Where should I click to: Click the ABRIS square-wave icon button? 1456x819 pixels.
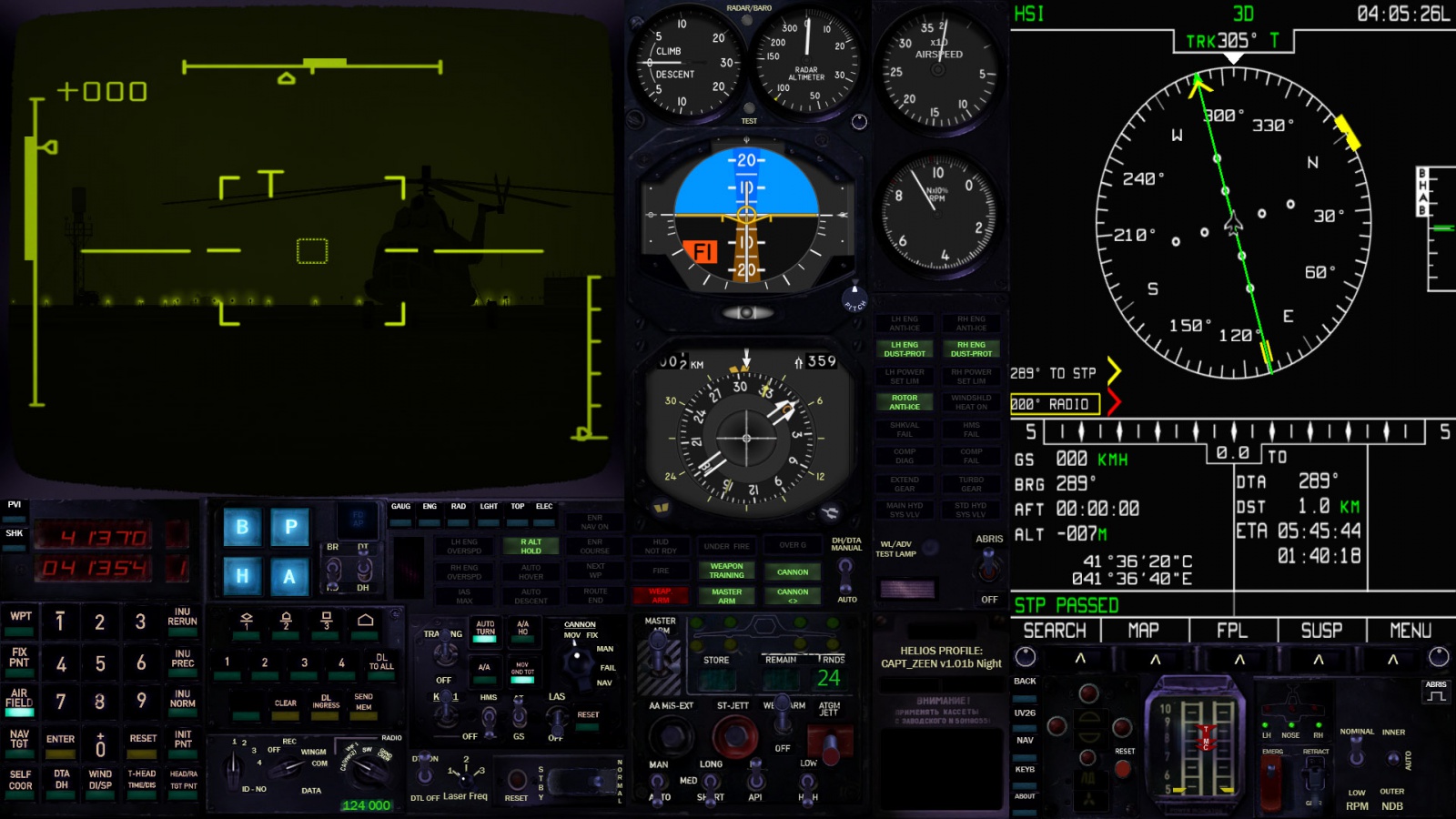coord(1436,696)
